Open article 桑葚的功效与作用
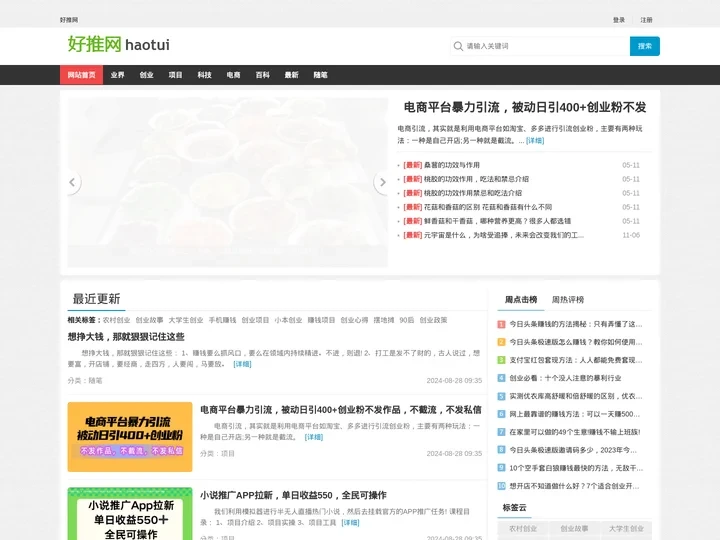The height and width of the screenshot is (540, 720). pos(452,165)
